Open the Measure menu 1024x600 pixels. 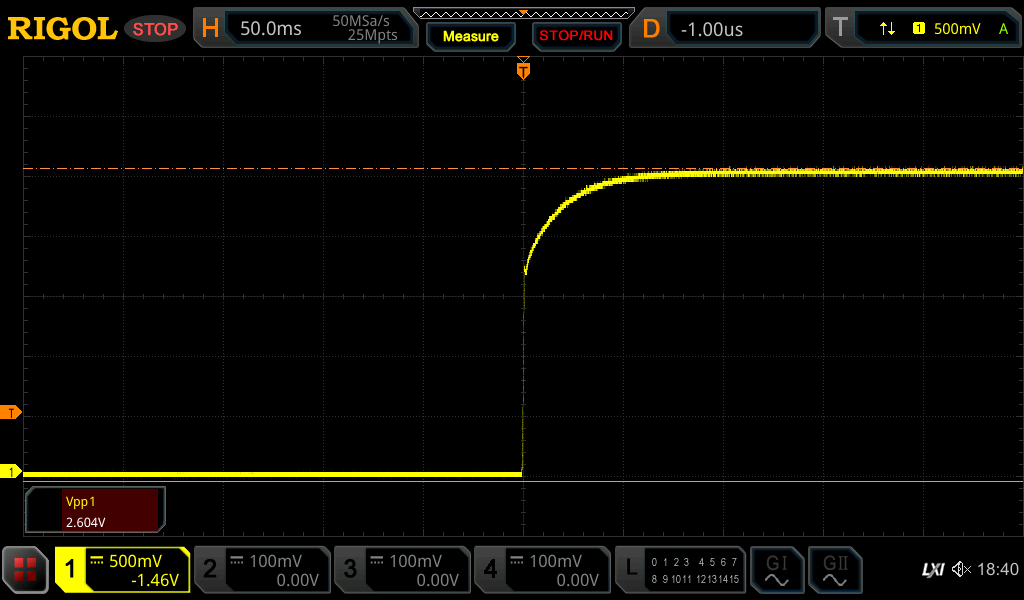(x=471, y=37)
